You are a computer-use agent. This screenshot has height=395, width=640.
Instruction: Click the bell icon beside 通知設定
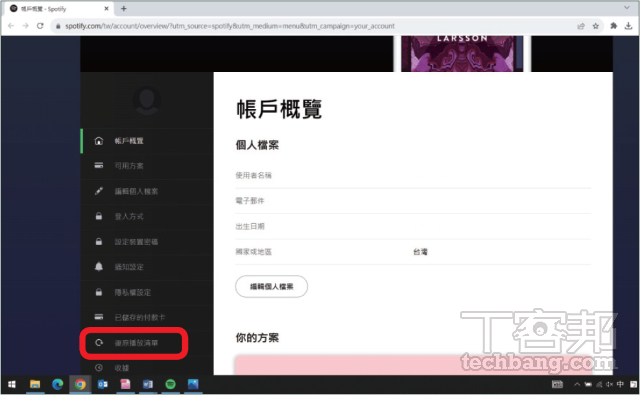click(x=99, y=266)
